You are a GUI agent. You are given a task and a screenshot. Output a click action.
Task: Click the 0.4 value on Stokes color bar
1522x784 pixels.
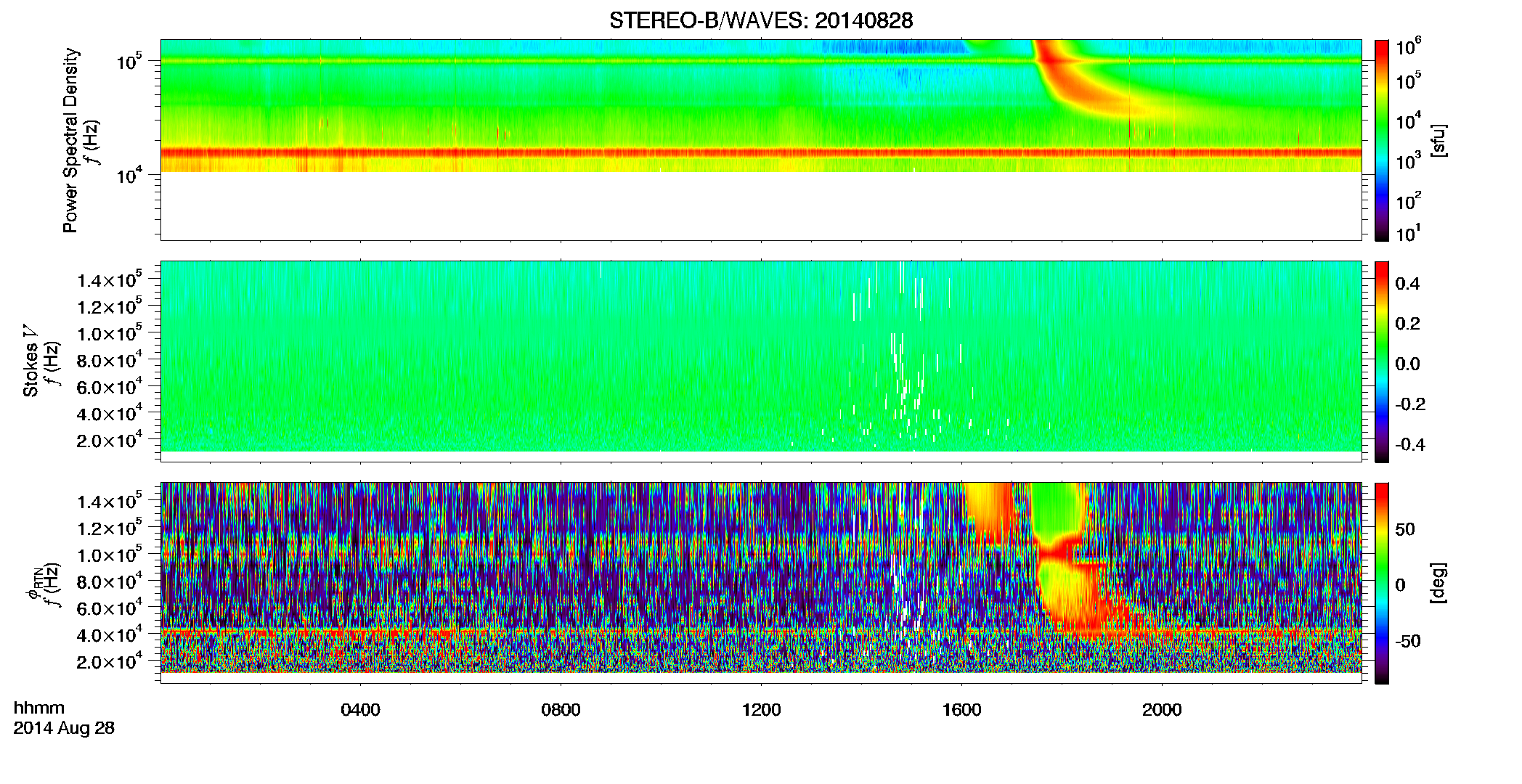(x=1407, y=284)
